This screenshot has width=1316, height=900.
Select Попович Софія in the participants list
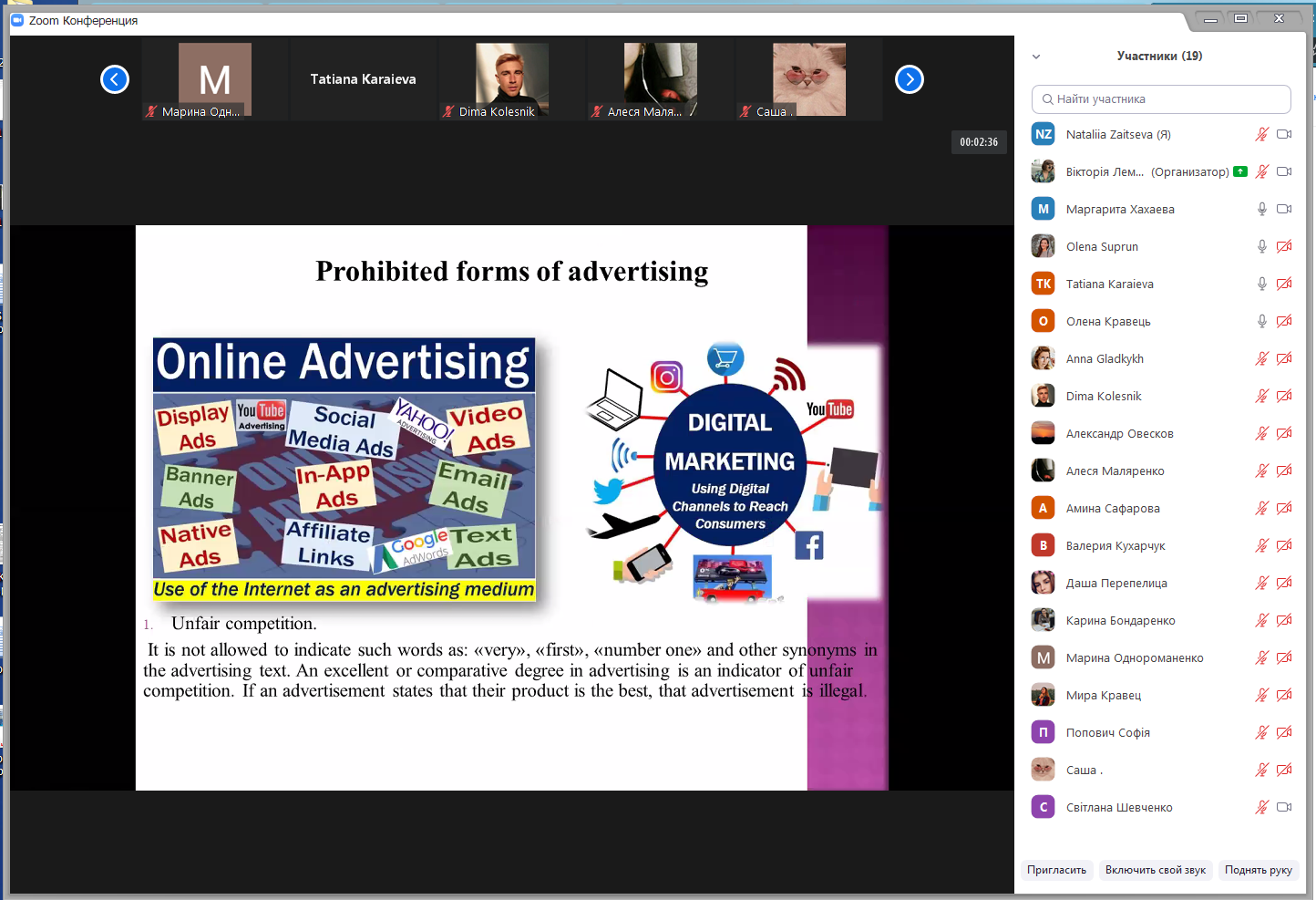(1161, 732)
